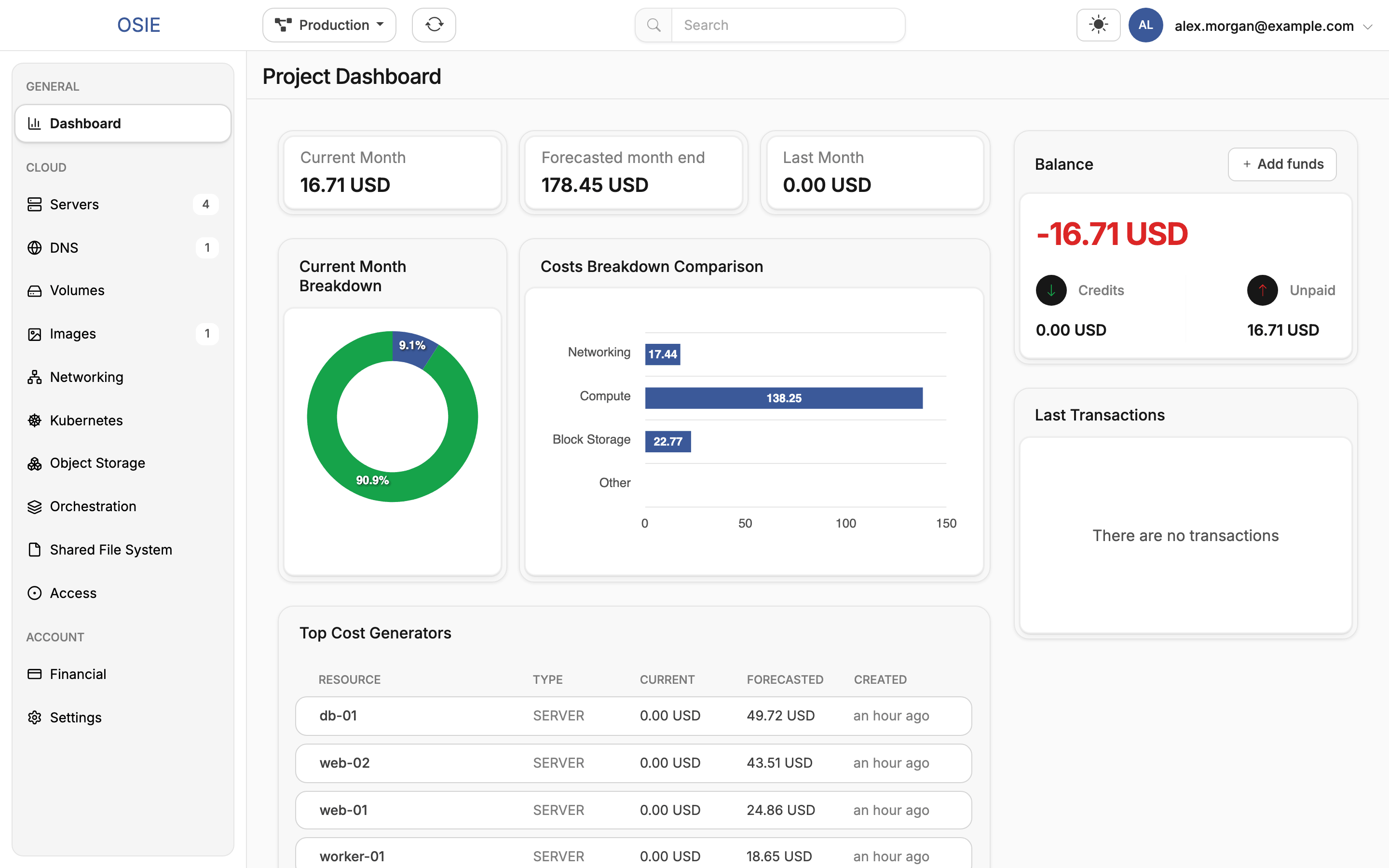Click the Object Storage icon
1389x868 pixels.
click(34, 463)
